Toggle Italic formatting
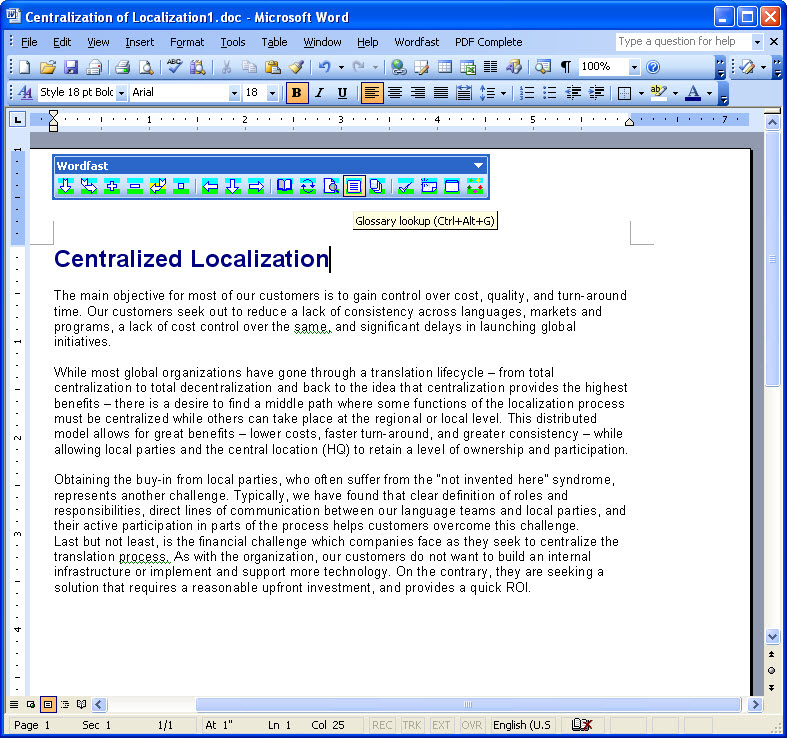This screenshot has width=787, height=738. tap(319, 93)
